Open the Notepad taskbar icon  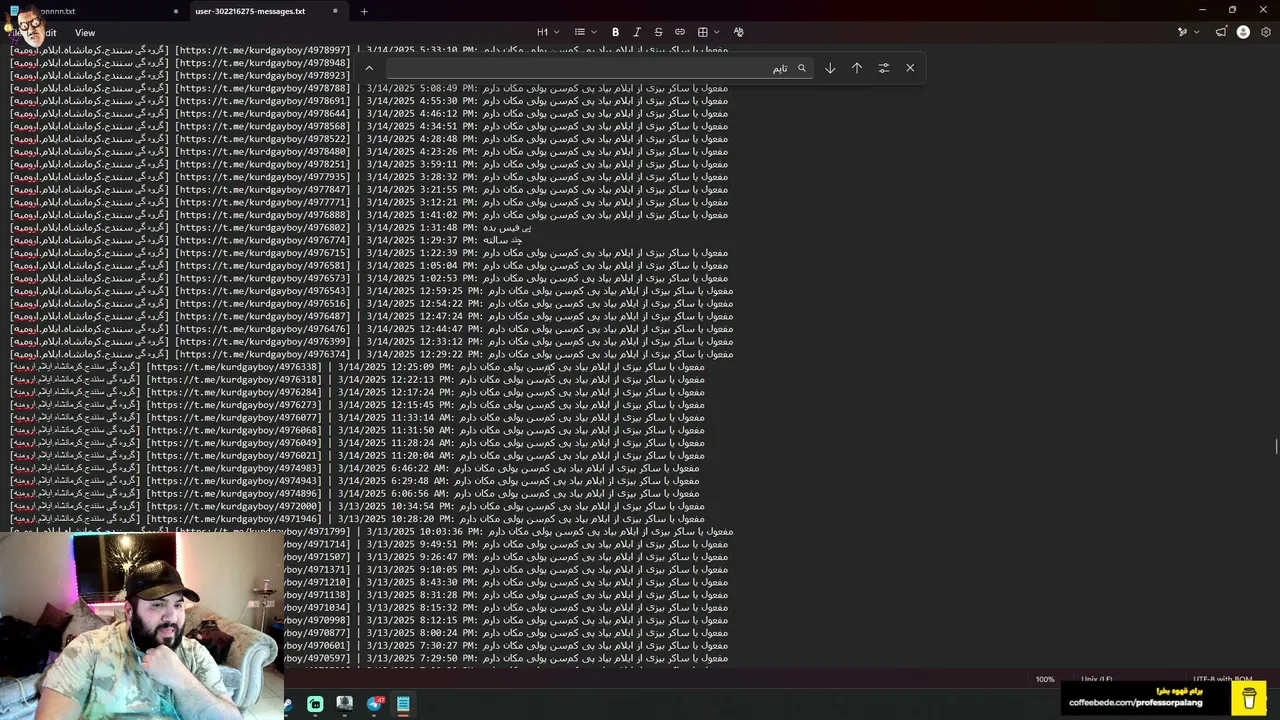click(x=403, y=703)
